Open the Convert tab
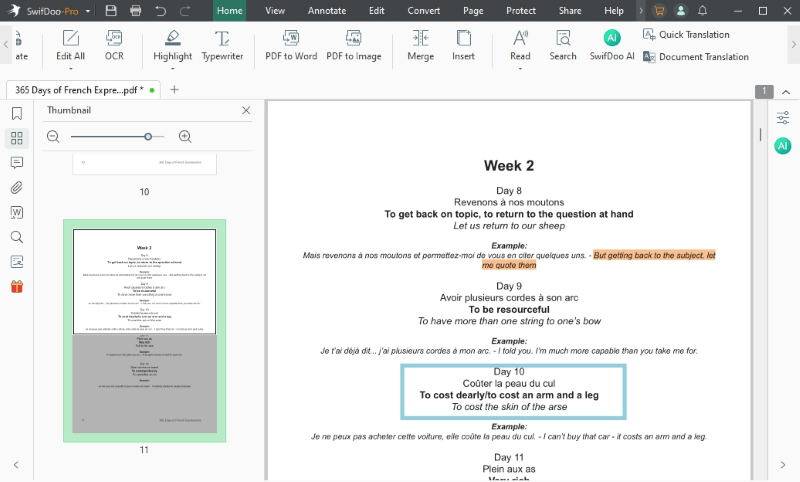Screen dimensions: 800x482 424,10
